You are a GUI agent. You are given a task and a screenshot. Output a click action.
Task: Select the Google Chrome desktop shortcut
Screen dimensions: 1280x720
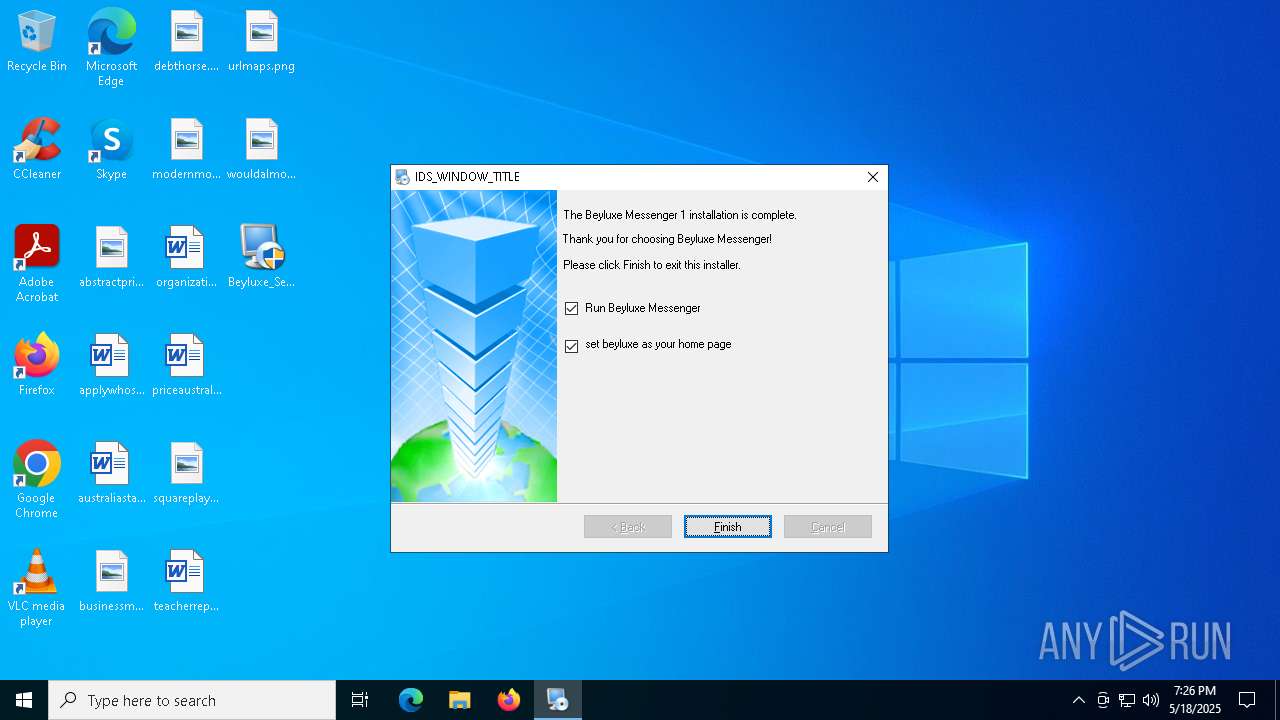pyautogui.click(x=37, y=480)
